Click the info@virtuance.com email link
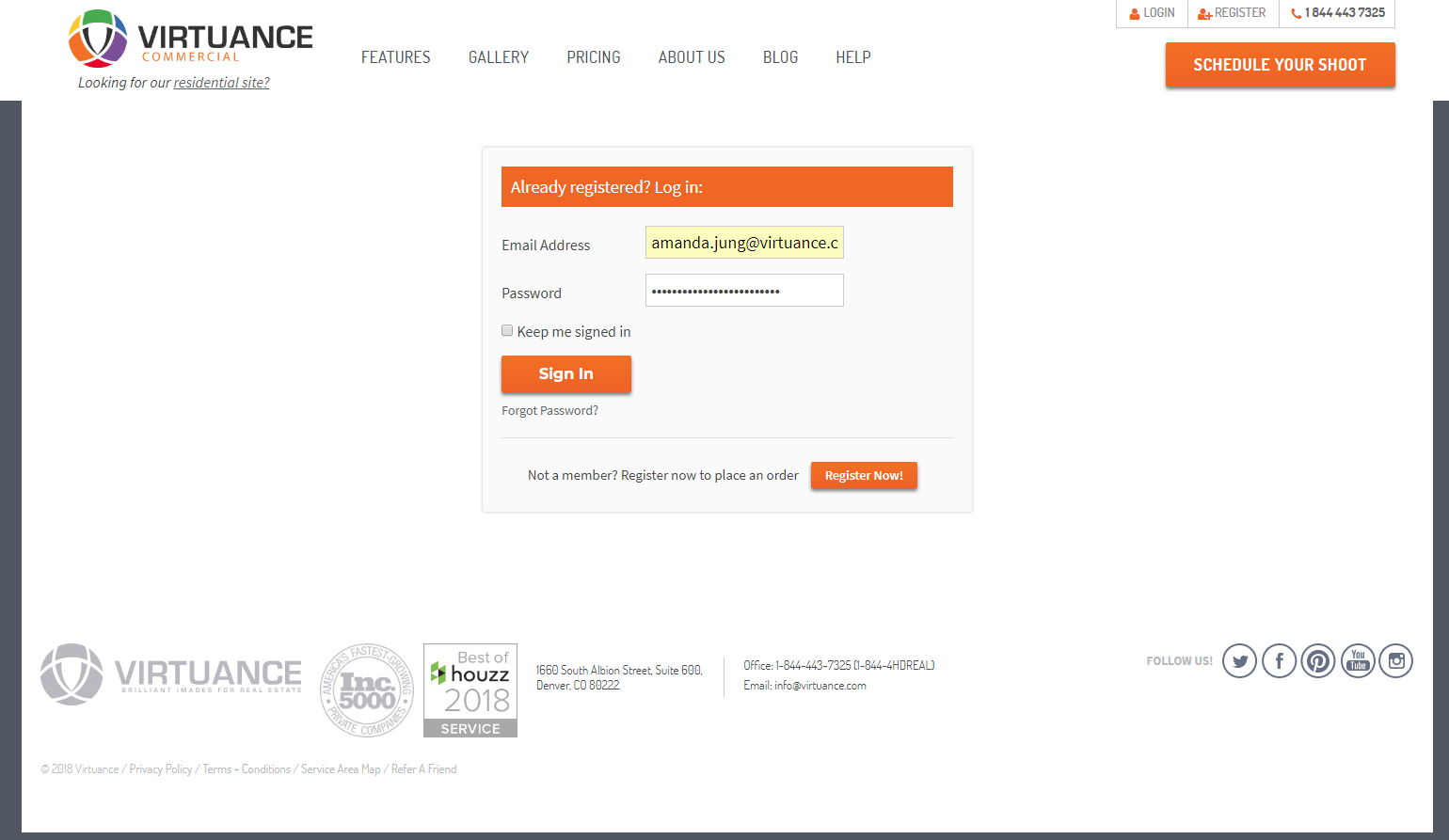 (x=820, y=686)
